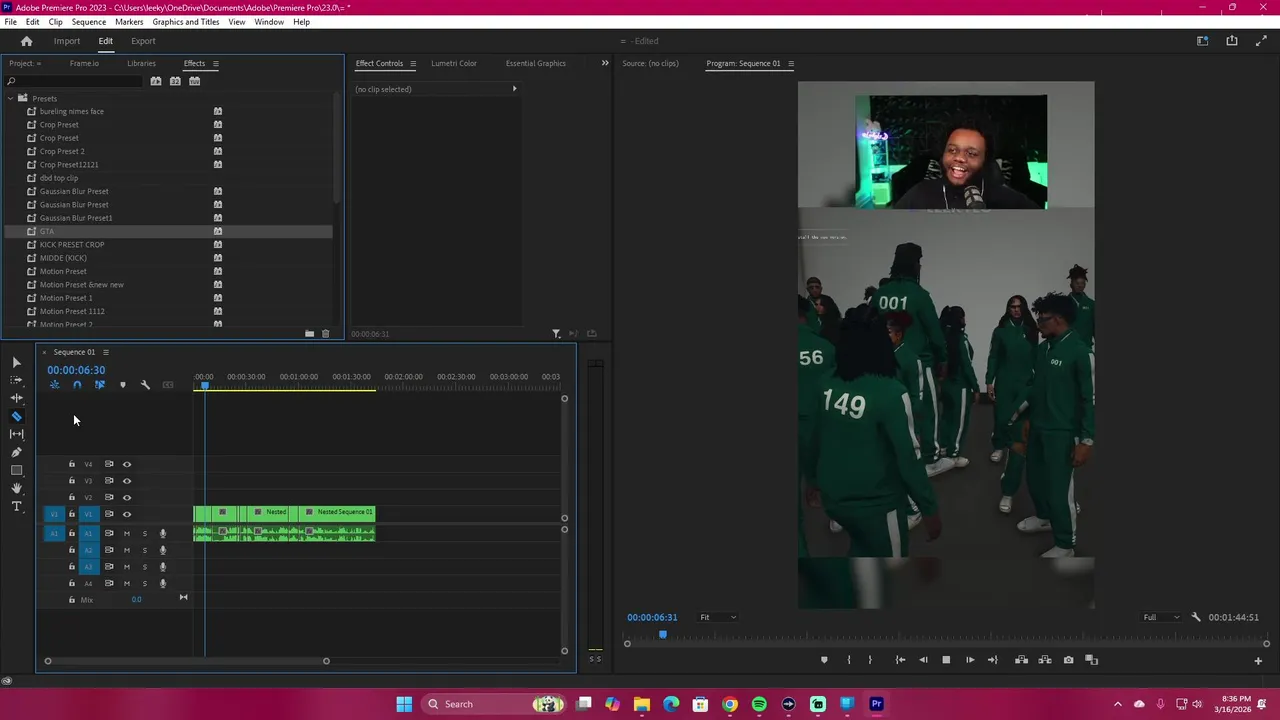Hide video track V3 output

click(127, 481)
